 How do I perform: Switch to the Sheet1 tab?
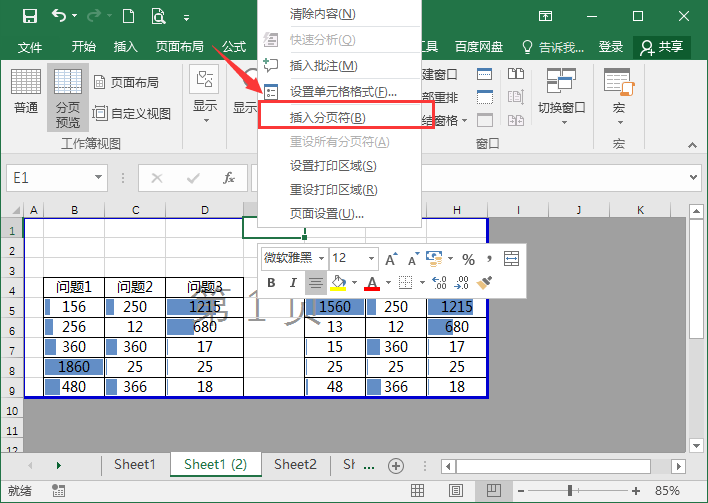tap(135, 464)
